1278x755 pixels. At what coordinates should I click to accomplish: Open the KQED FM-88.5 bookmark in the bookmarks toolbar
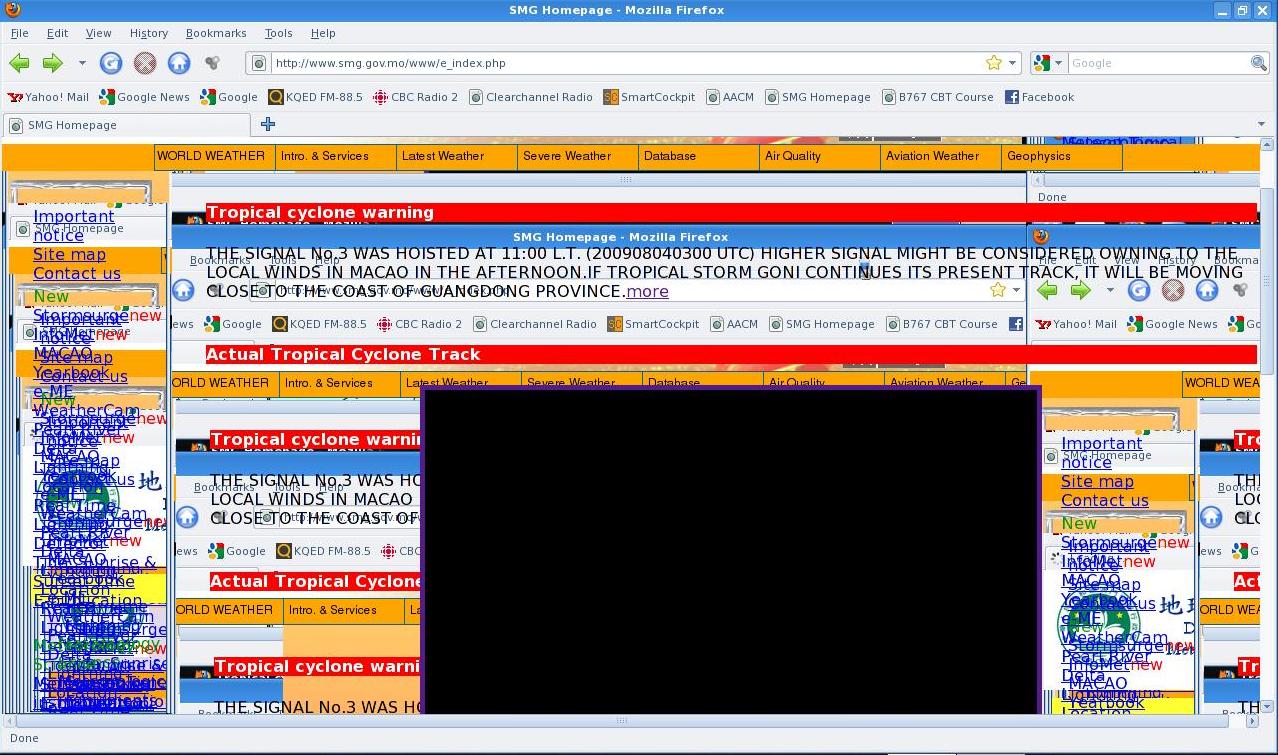(315, 97)
